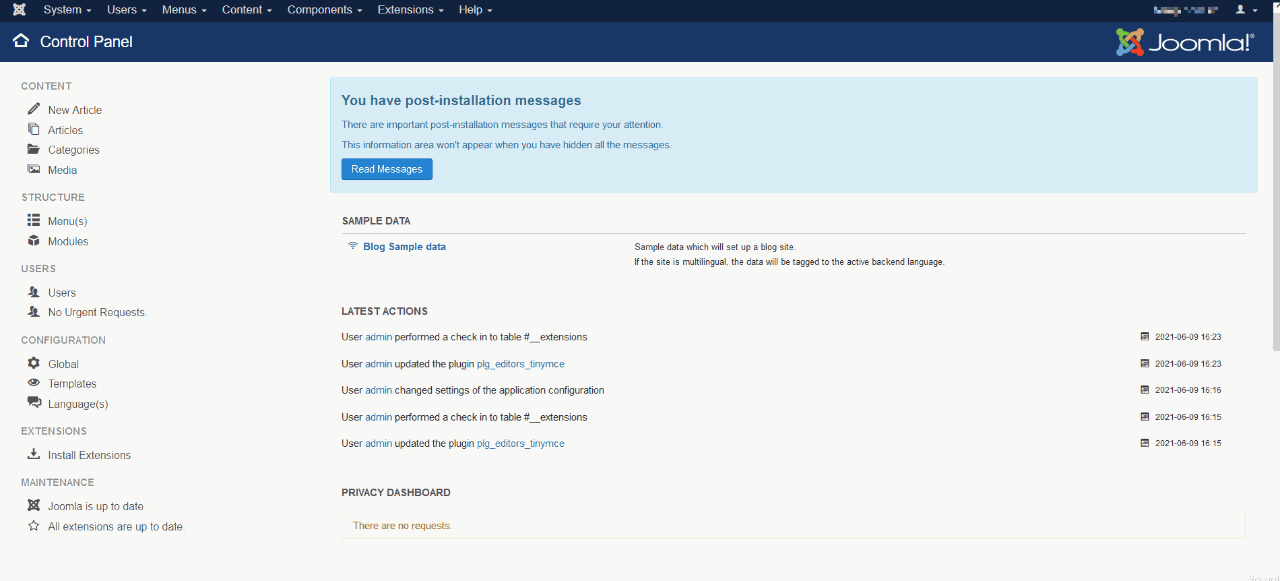Click the Joomla! brand logo in header
1280x581 pixels.
(x=1185, y=41)
